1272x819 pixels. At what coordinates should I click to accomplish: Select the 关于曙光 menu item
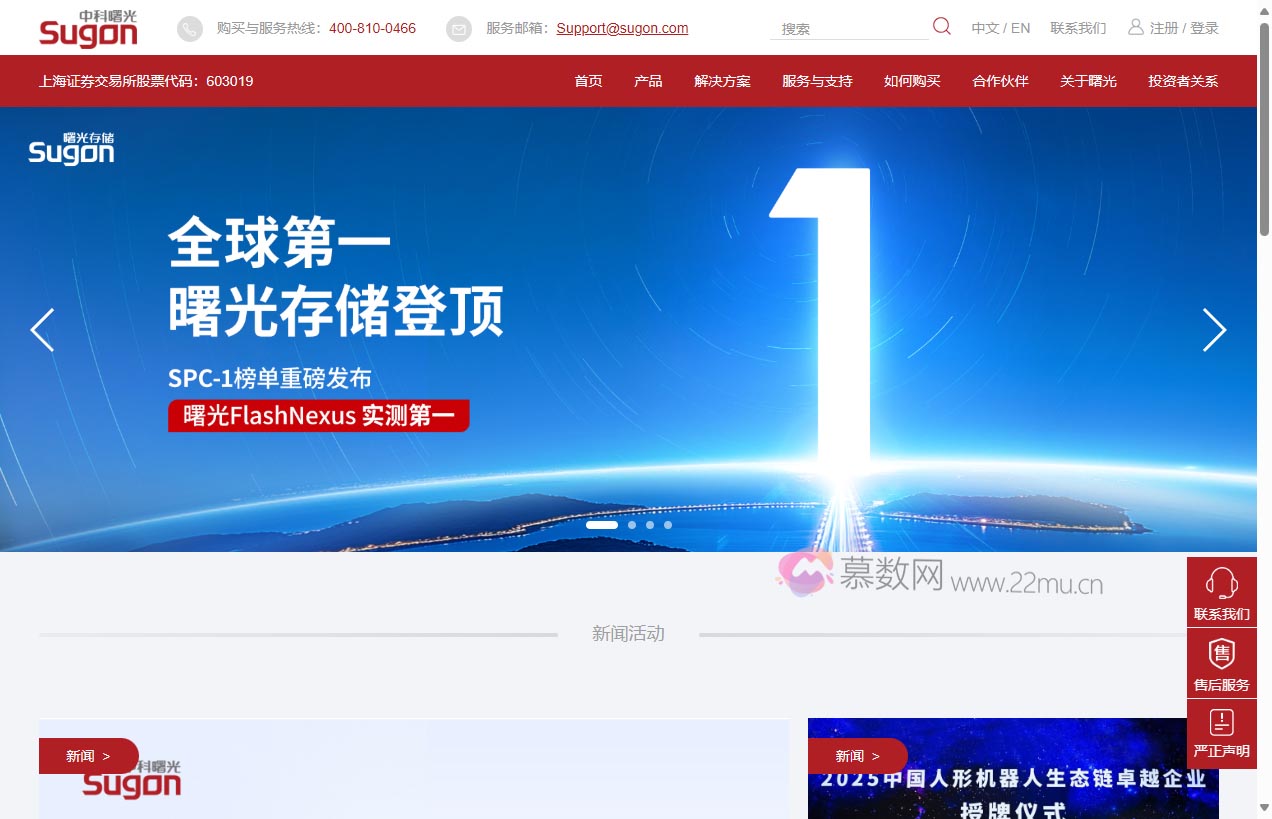[1088, 81]
